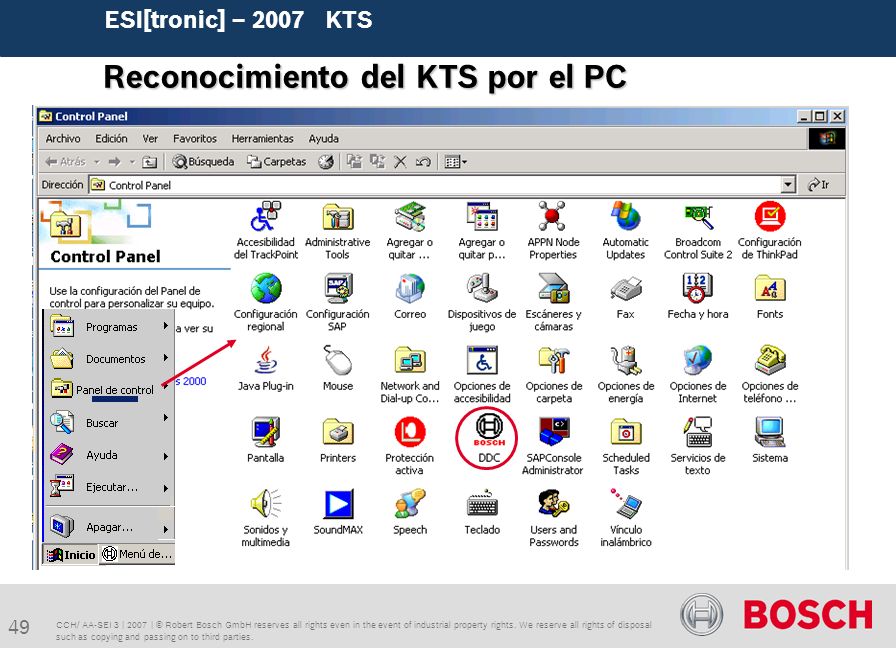Open SAPConsole Administrator icon

pyautogui.click(x=553, y=432)
